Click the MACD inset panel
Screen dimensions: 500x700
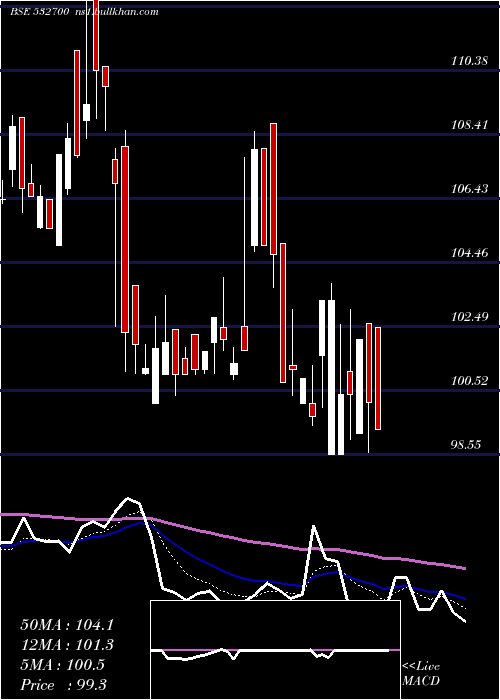click(275, 650)
